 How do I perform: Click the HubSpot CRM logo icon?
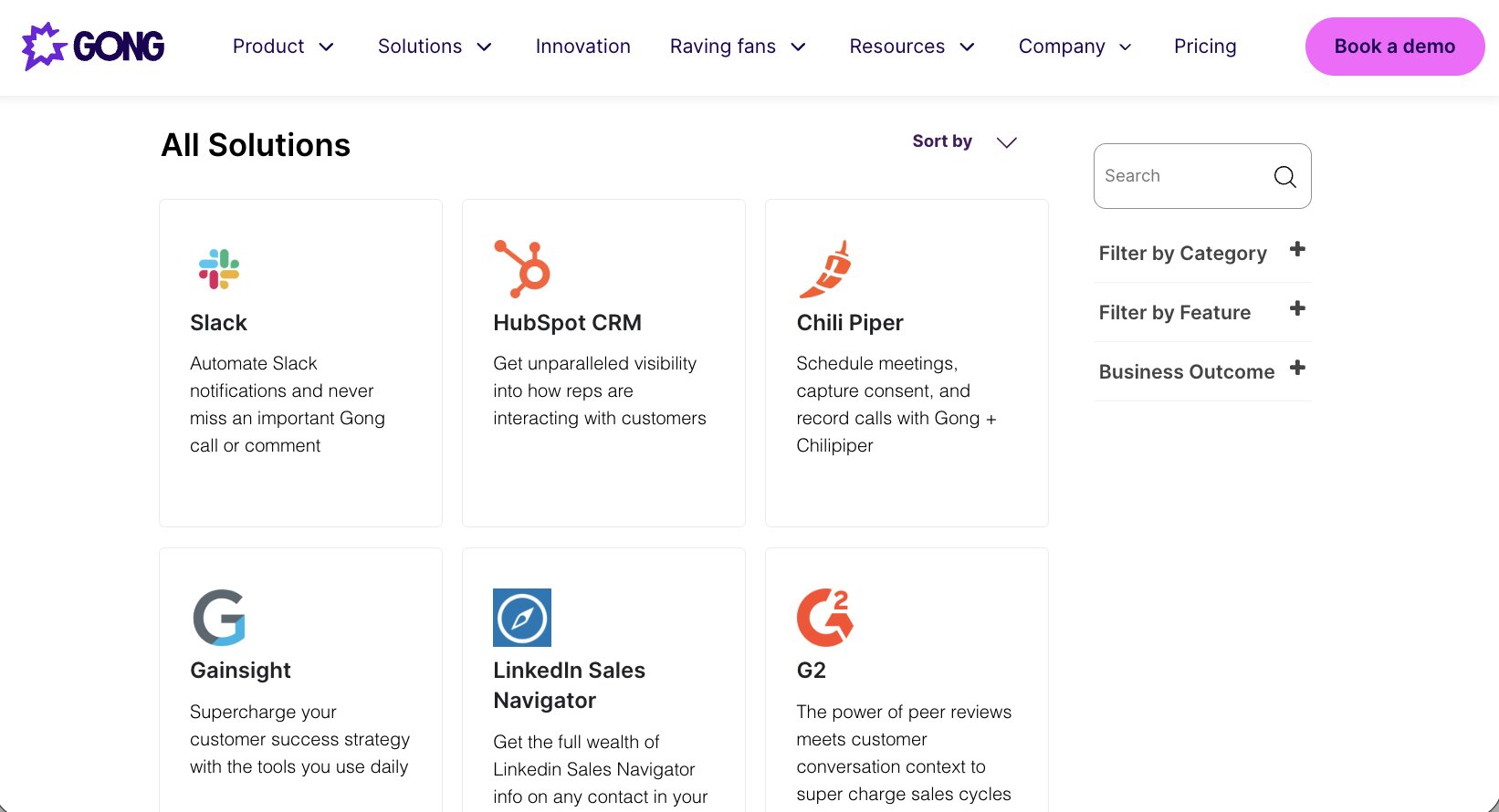click(522, 268)
